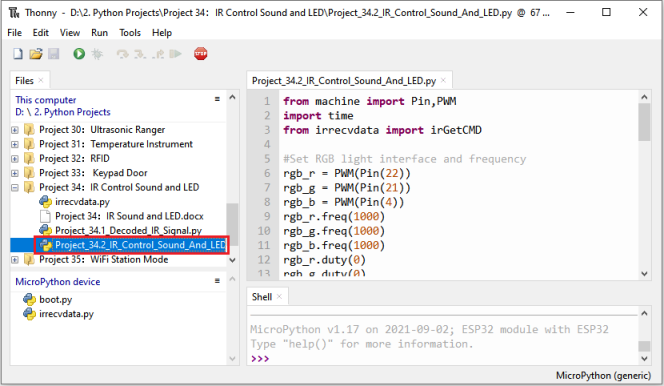This screenshot has height=386, width=664.
Task: Expand Project 30: Ultrasonic Ranger folder
Action: [x=15, y=130]
